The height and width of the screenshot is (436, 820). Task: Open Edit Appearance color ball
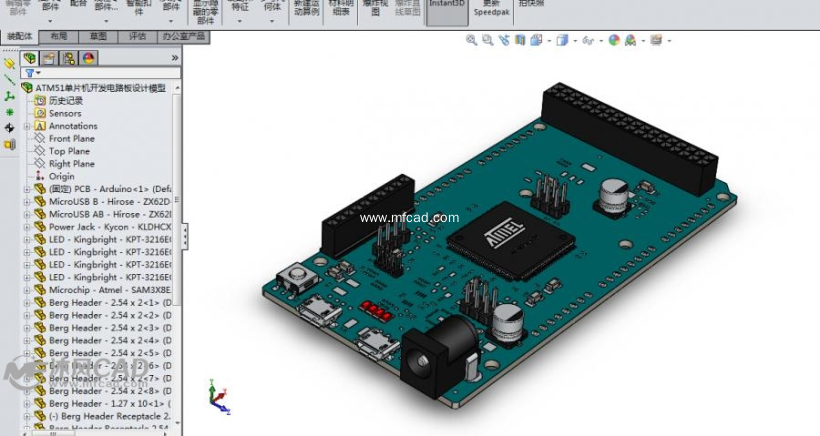click(x=614, y=40)
